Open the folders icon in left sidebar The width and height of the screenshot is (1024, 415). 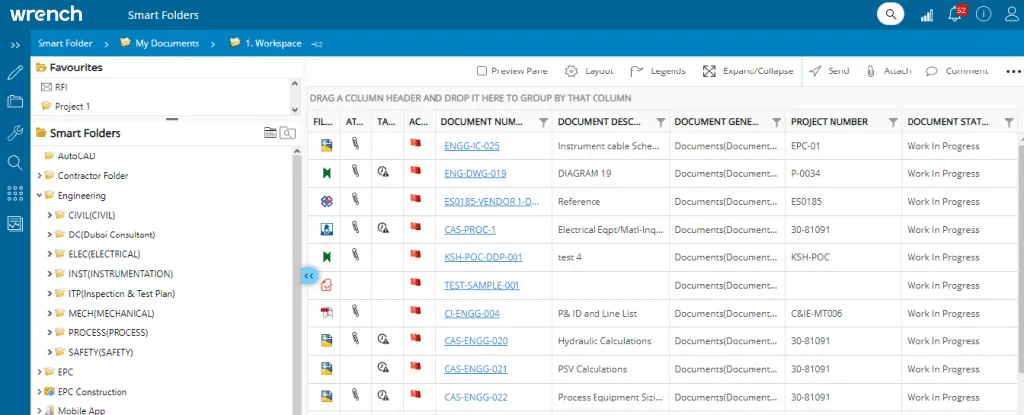[15, 101]
